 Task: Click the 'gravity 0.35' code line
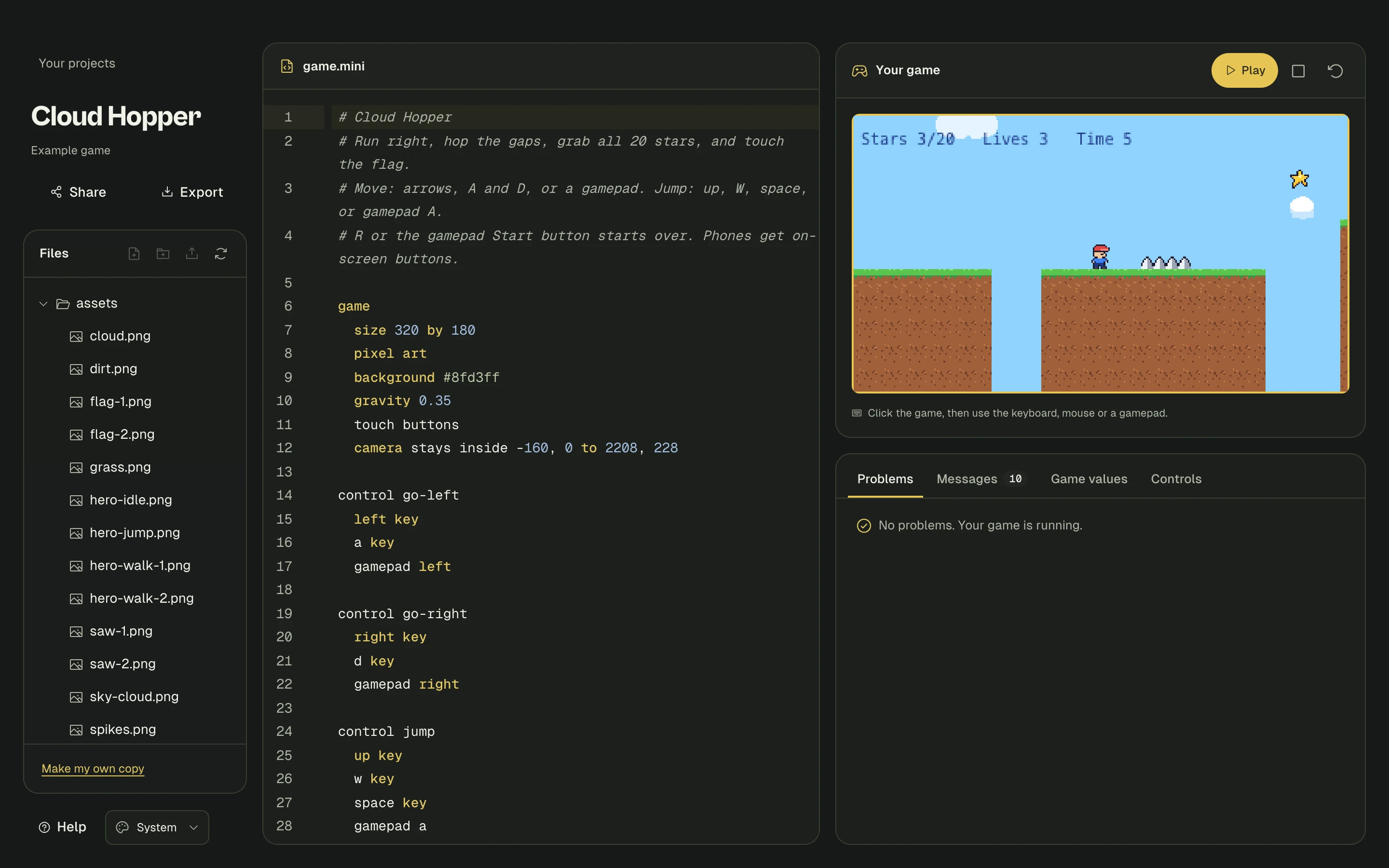click(x=402, y=401)
